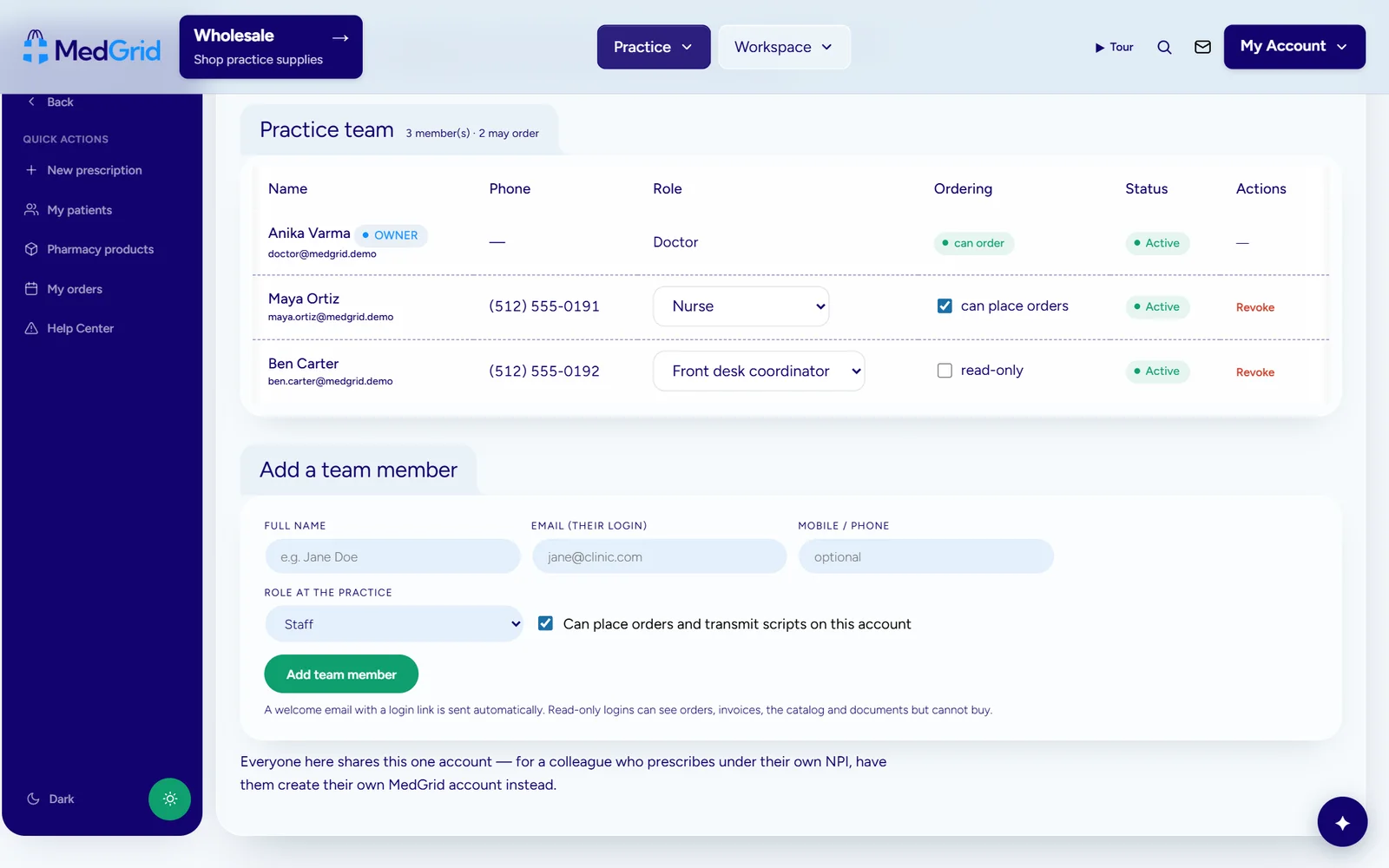1389x868 pixels.
Task: Select the Dark theme label
Action: (x=62, y=799)
